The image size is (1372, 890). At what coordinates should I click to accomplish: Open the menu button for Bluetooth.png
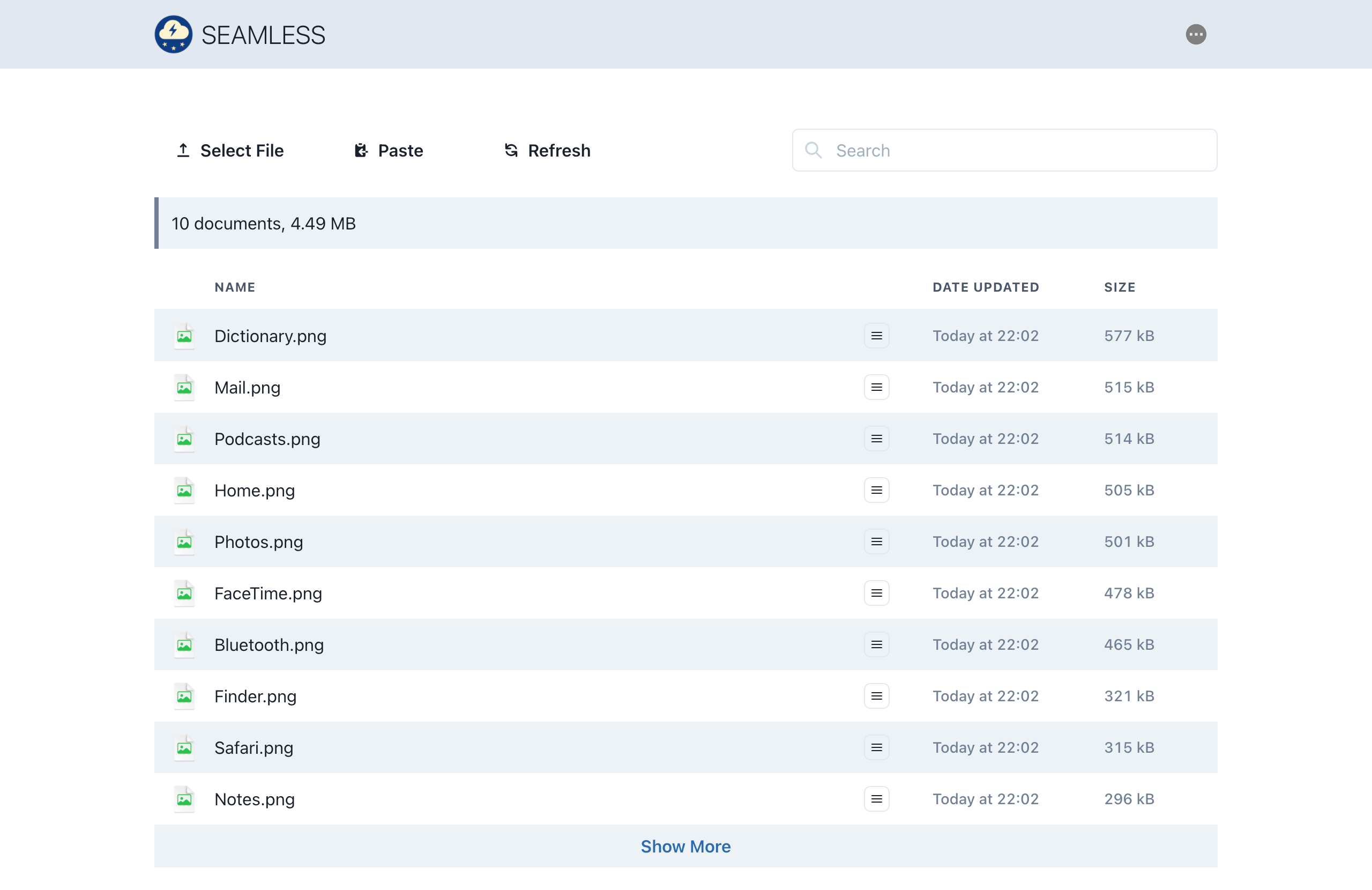(x=876, y=645)
